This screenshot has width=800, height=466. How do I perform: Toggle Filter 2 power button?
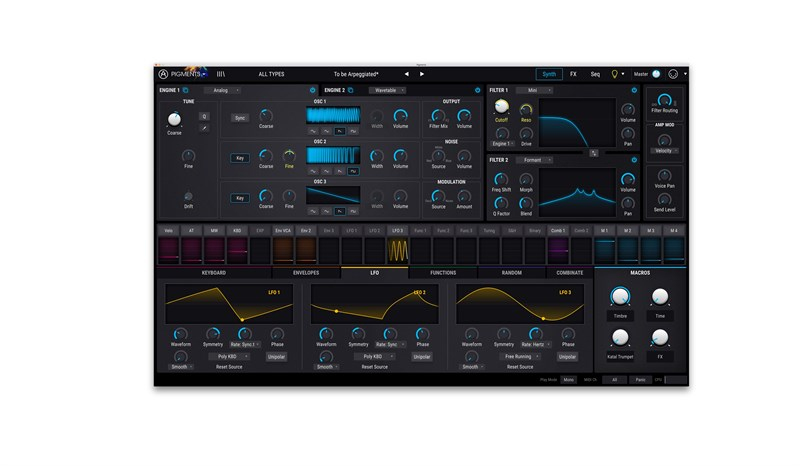point(634,160)
